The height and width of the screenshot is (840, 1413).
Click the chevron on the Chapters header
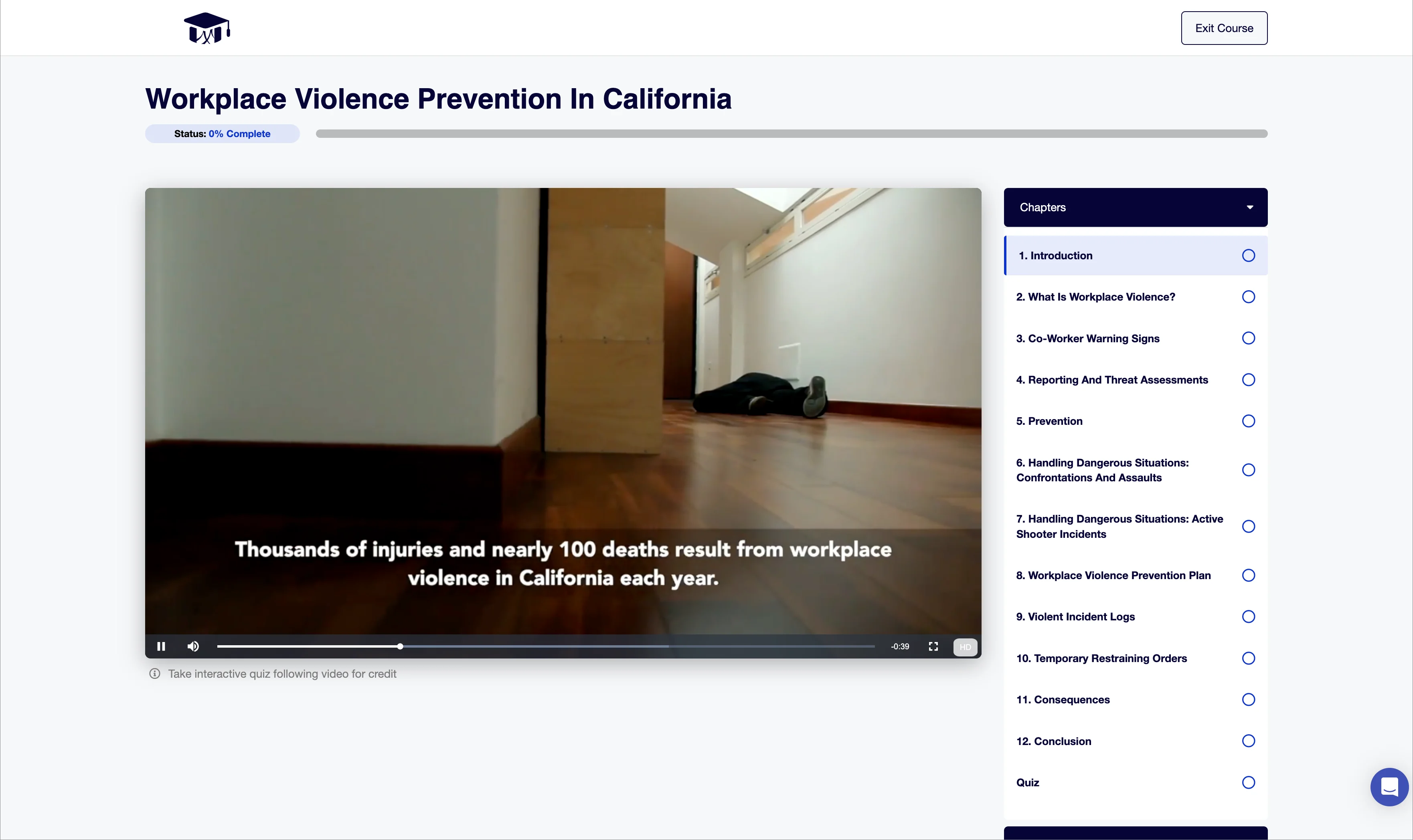(1249, 207)
